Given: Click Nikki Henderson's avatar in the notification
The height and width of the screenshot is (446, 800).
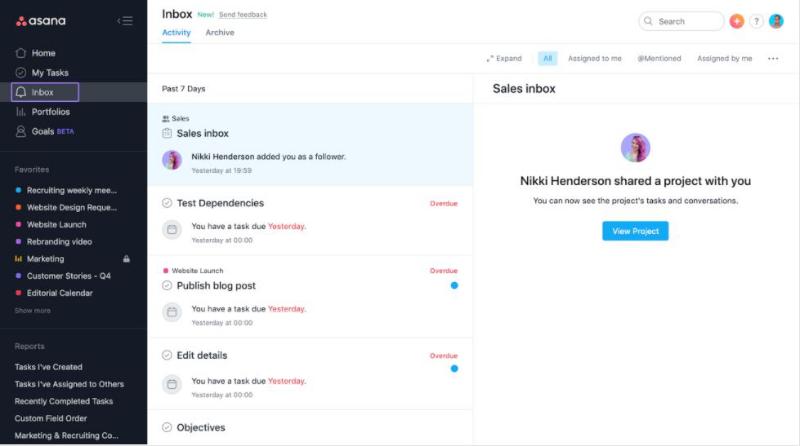Looking at the screenshot, I should [x=172, y=160].
